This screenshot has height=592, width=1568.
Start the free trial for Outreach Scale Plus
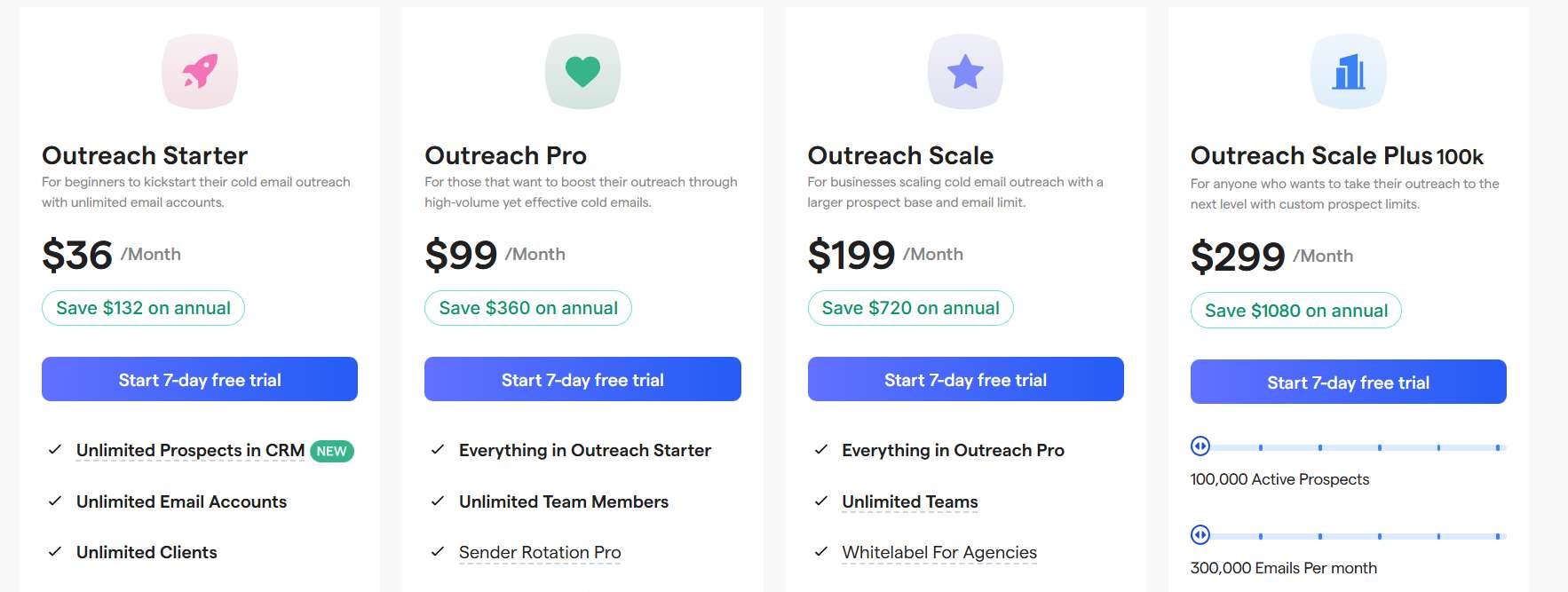pos(1348,382)
